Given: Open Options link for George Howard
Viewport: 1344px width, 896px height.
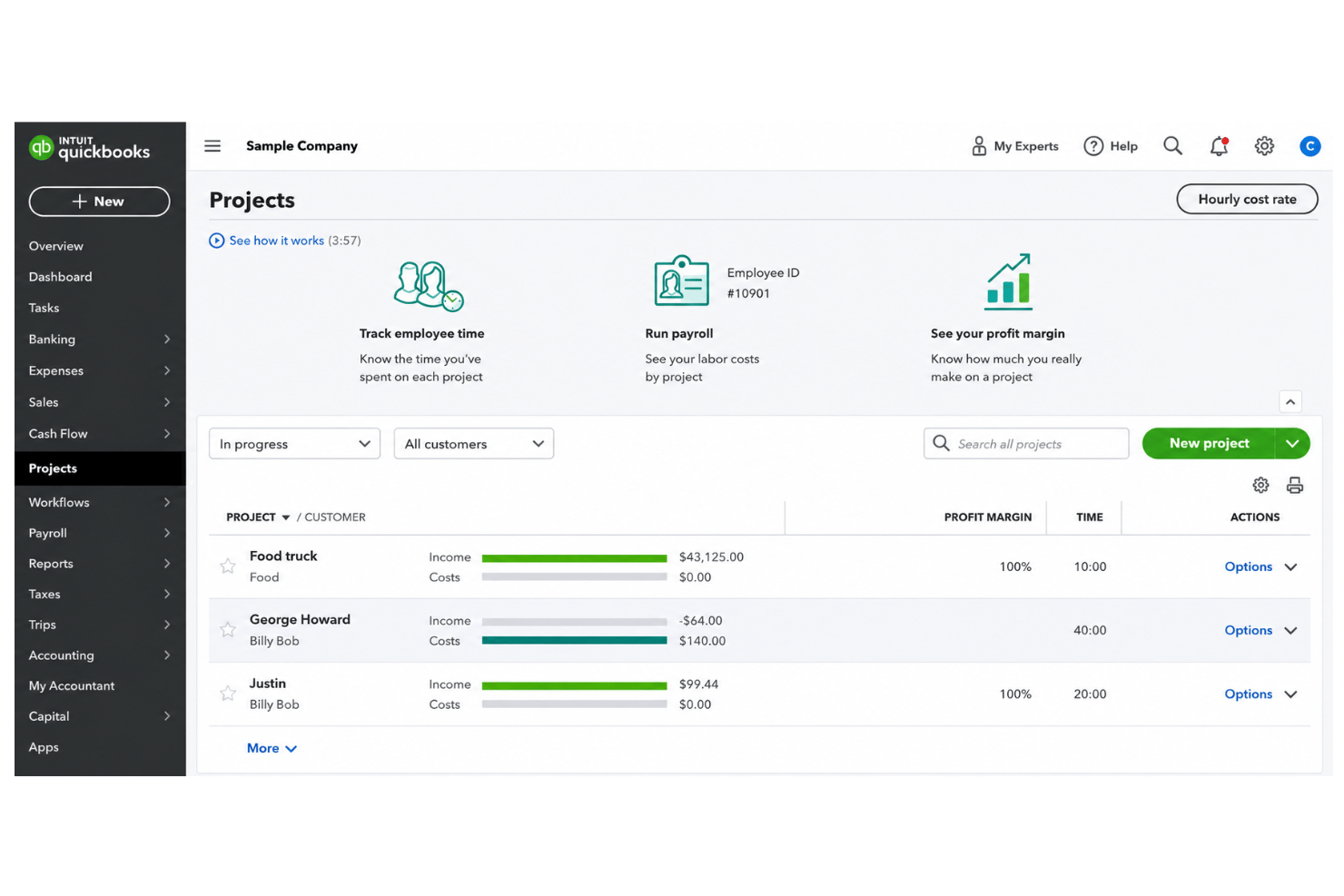Looking at the screenshot, I should click(x=1248, y=630).
